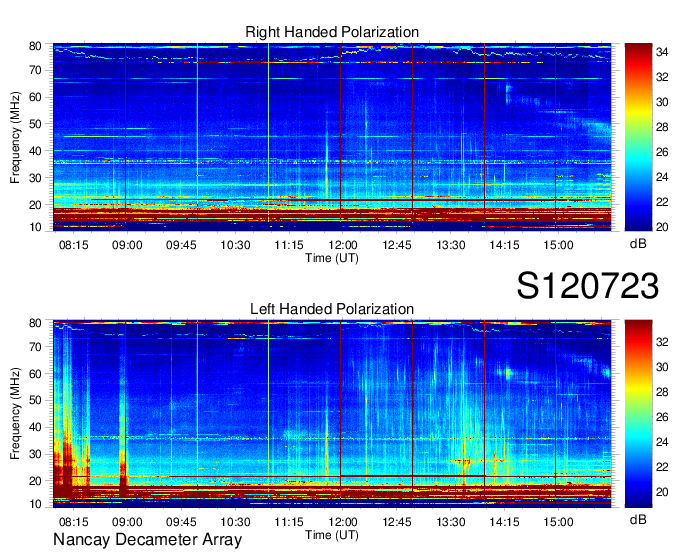Click the Frequency (MHz) label of bottom plot

15,414
